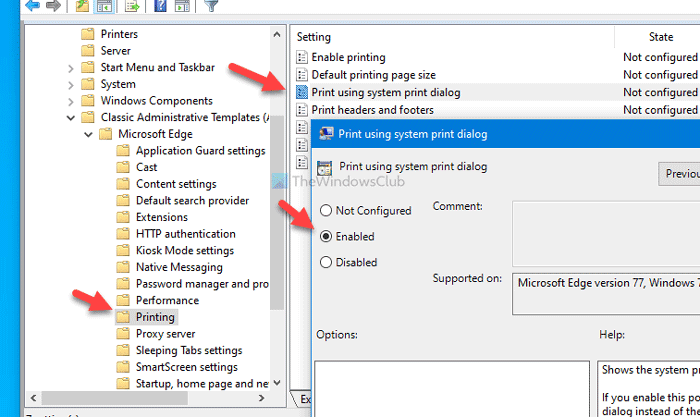The image size is (700, 417).
Task: Click the Print headers and footers icon
Action: (x=302, y=110)
